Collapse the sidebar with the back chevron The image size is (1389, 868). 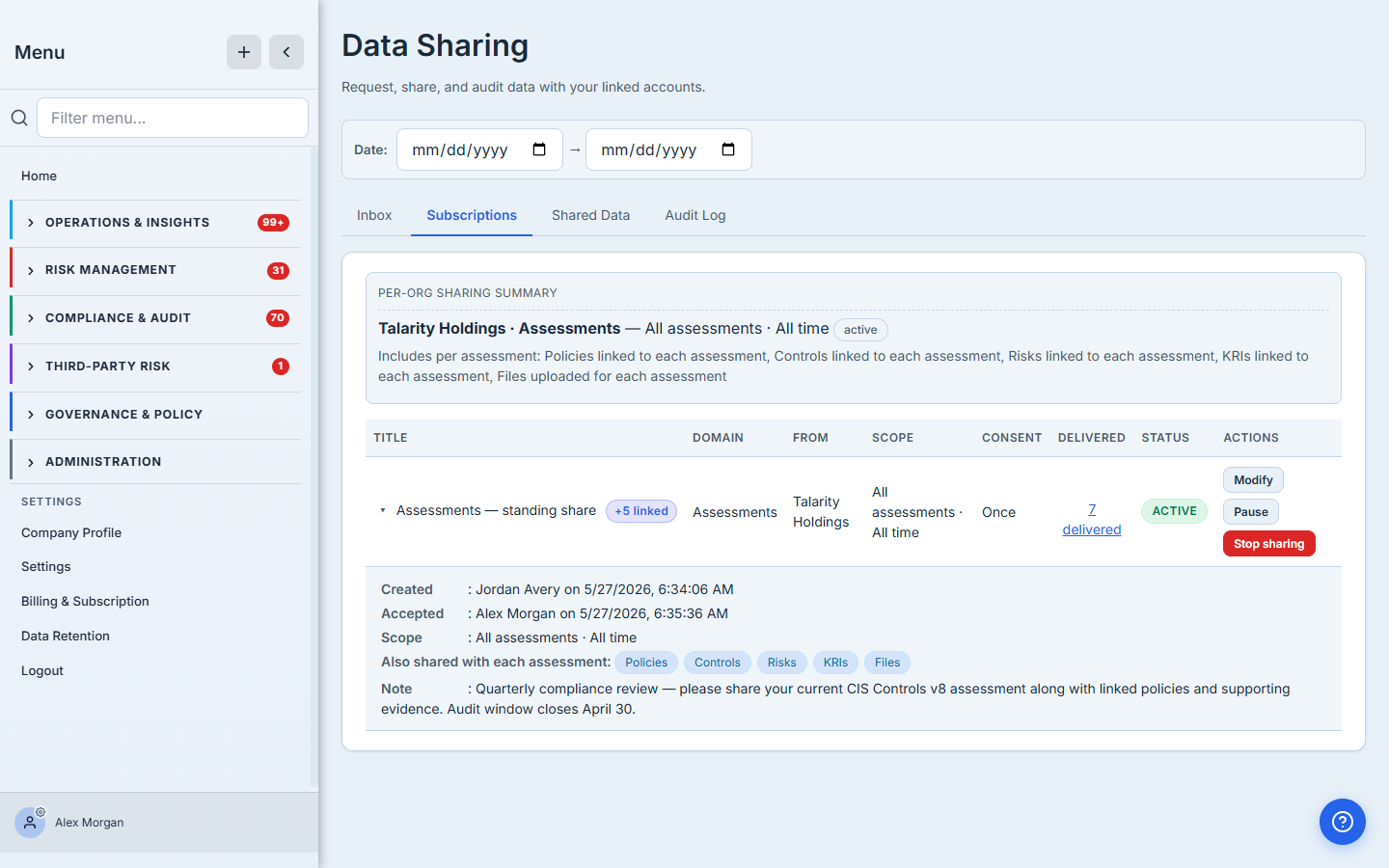286,52
